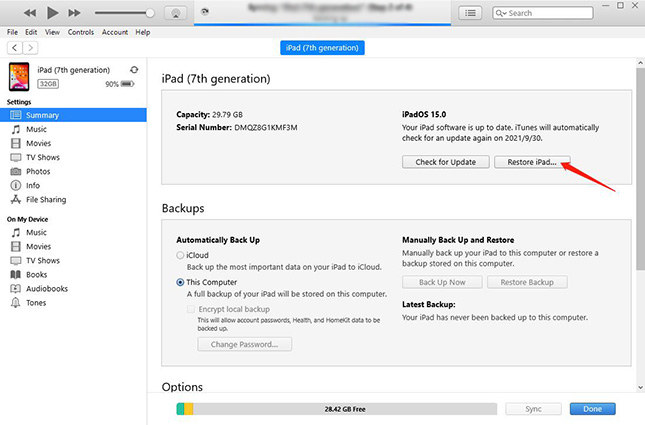Viewport: 645px width, 425px height.
Task: Click the scrollbar up arrow
Action: 640,63
